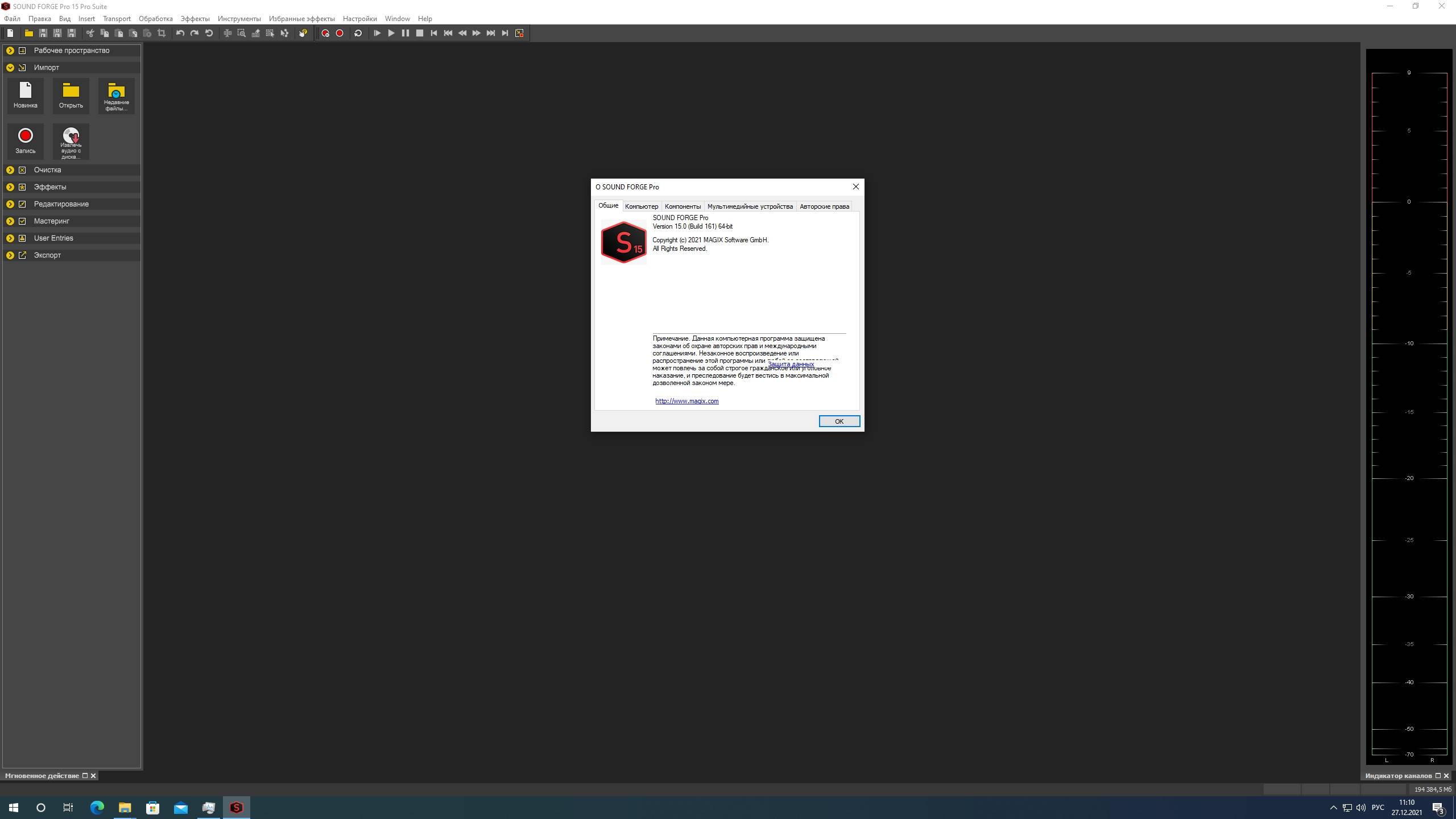Click OK in the About dialog
The image size is (1456, 819).
click(x=839, y=421)
